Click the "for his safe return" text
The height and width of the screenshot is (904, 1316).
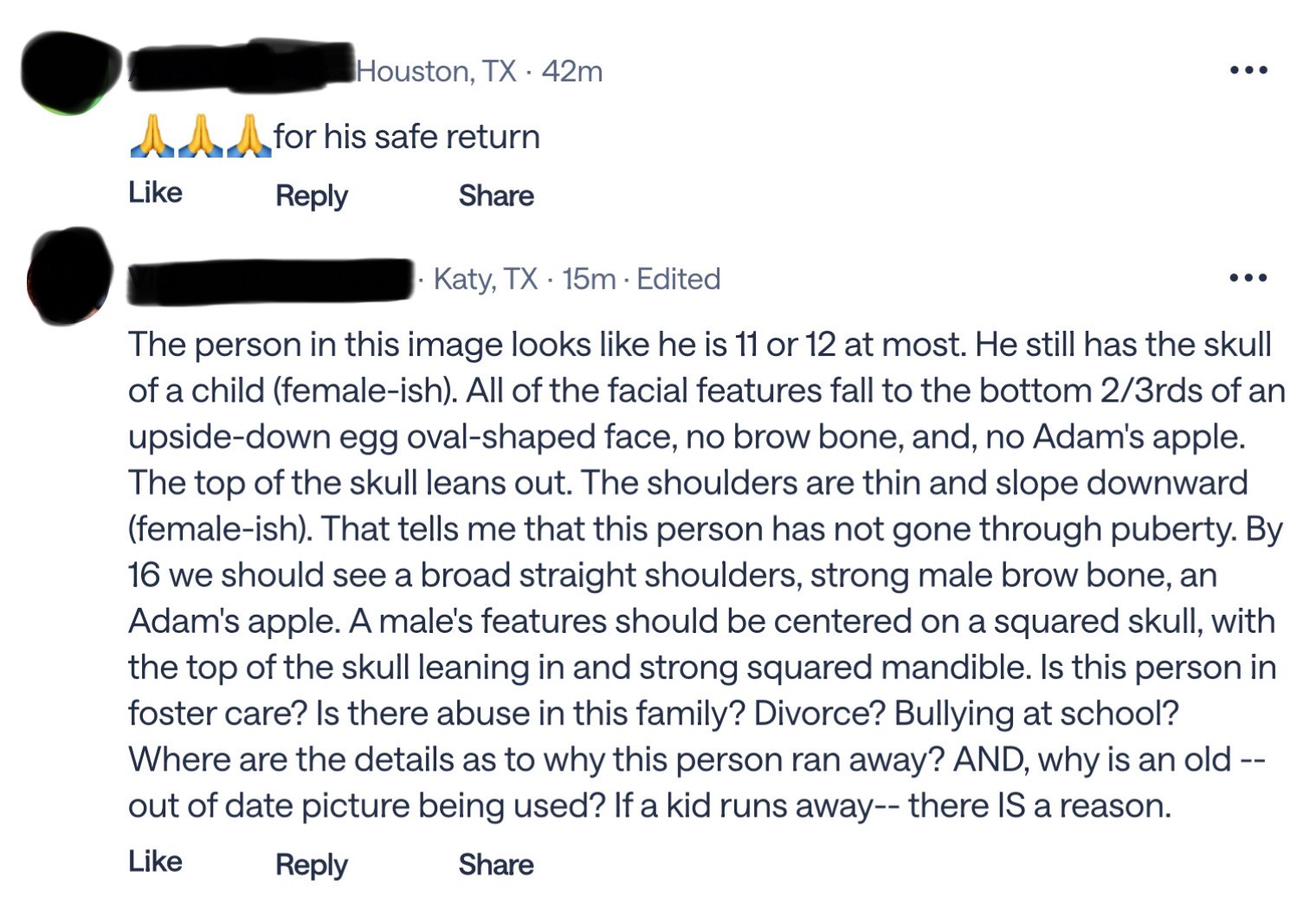(x=407, y=137)
